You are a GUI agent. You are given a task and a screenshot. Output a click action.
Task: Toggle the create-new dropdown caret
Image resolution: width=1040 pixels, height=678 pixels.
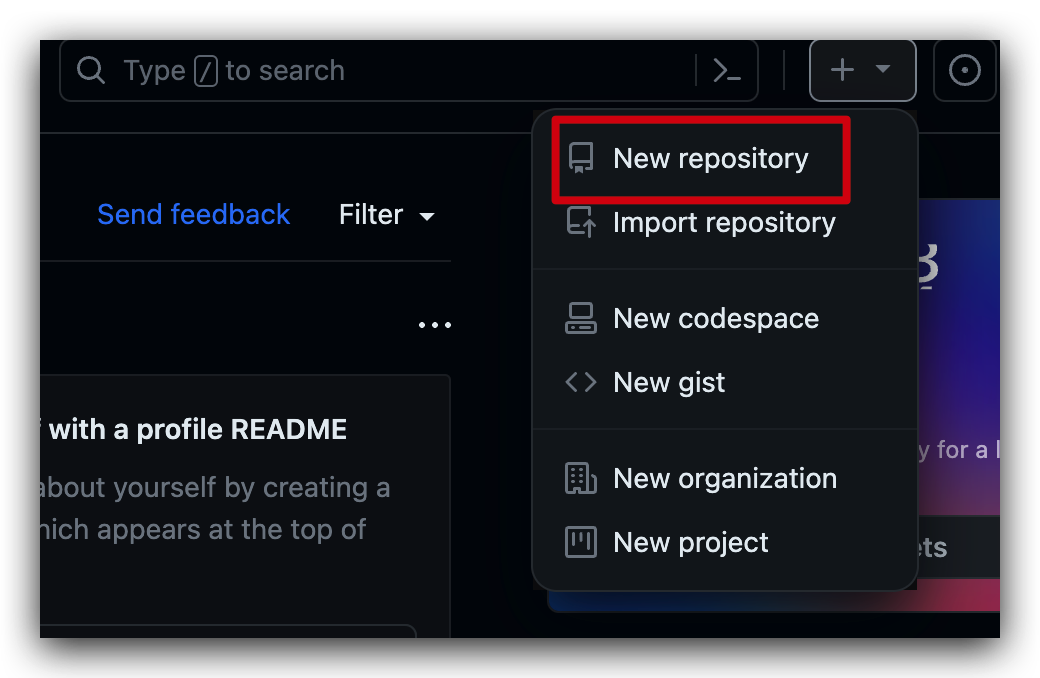[883, 70]
